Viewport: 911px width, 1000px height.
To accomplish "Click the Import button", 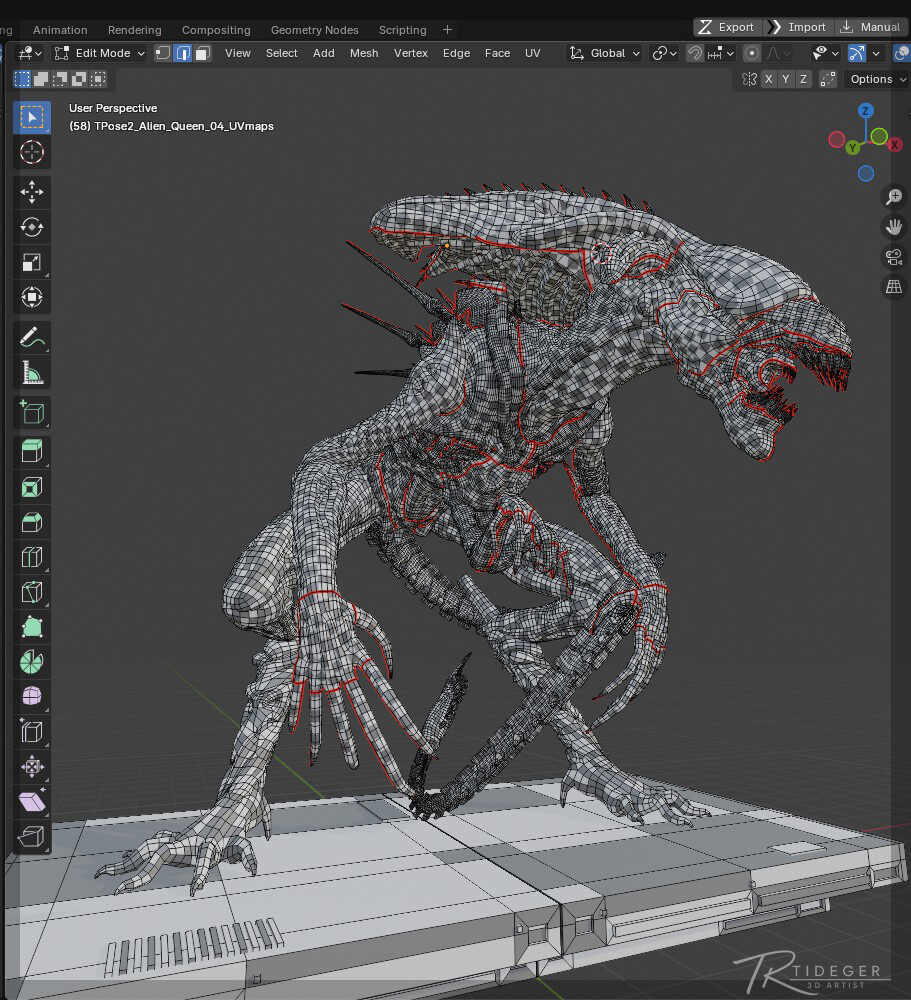I will pyautogui.click(x=797, y=27).
